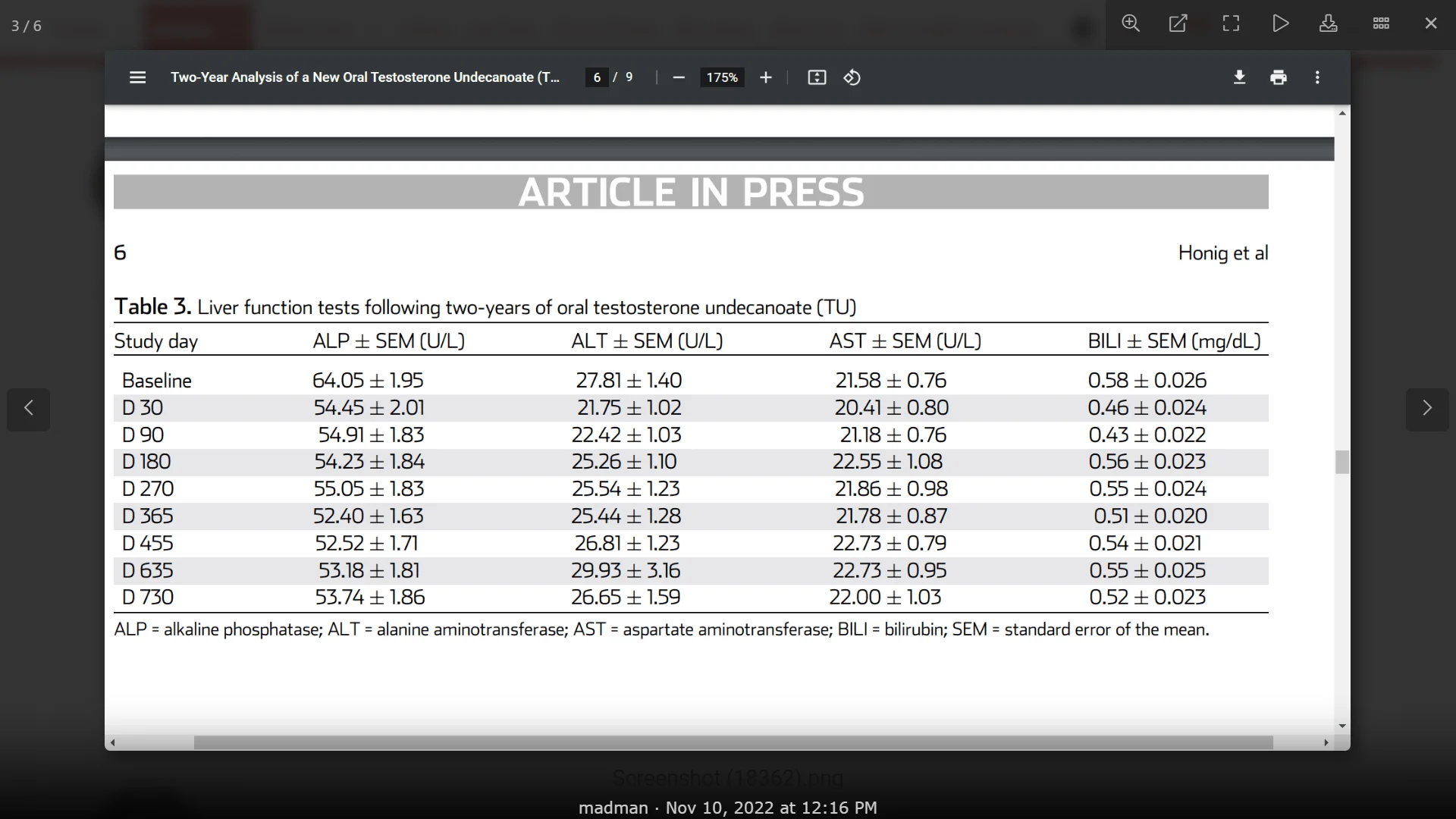1456x819 pixels.
Task: Click the 'D 270' row label
Action: pyautogui.click(x=148, y=489)
